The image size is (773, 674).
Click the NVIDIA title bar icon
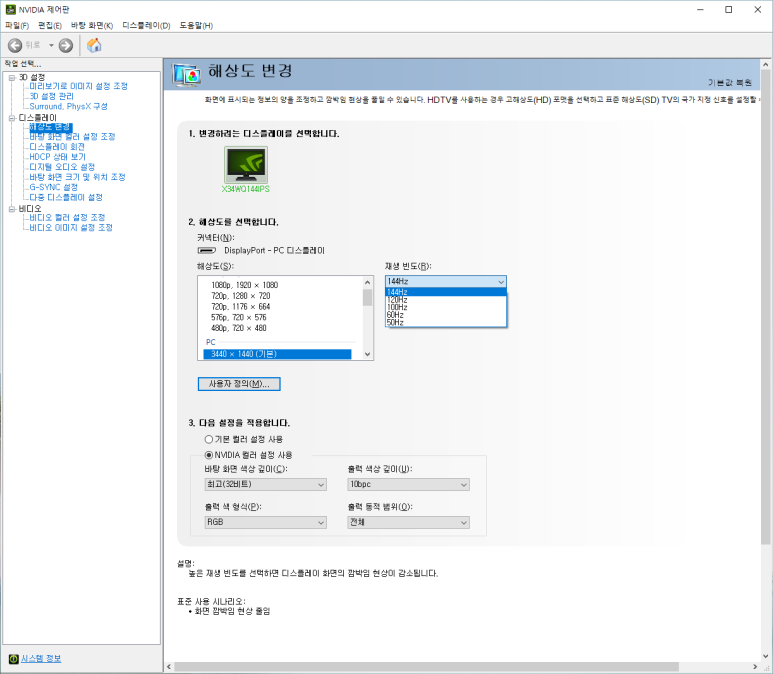[x=10, y=9]
